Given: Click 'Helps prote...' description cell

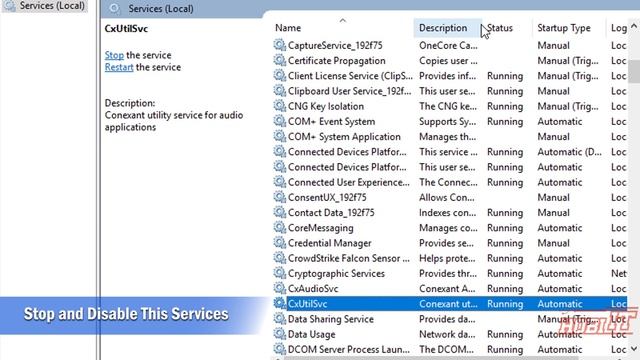Looking at the screenshot, I should 447,258.
